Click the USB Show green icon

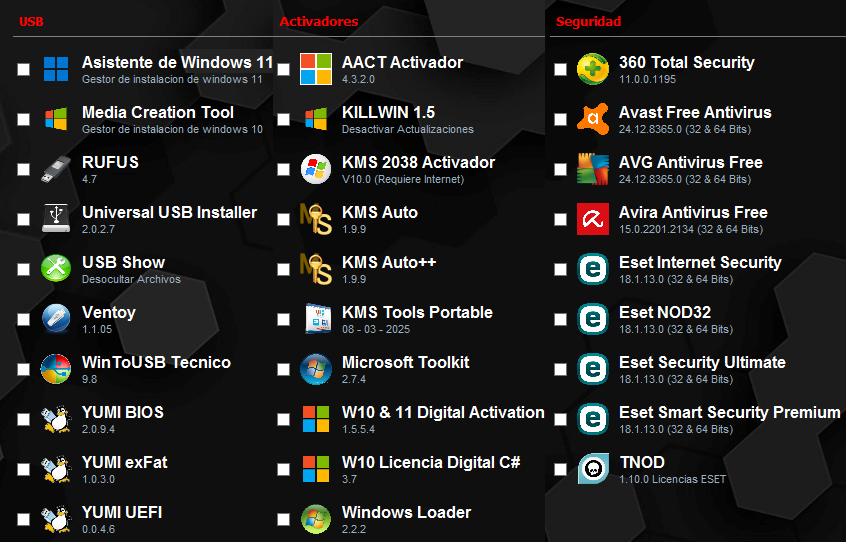pyautogui.click(x=56, y=269)
